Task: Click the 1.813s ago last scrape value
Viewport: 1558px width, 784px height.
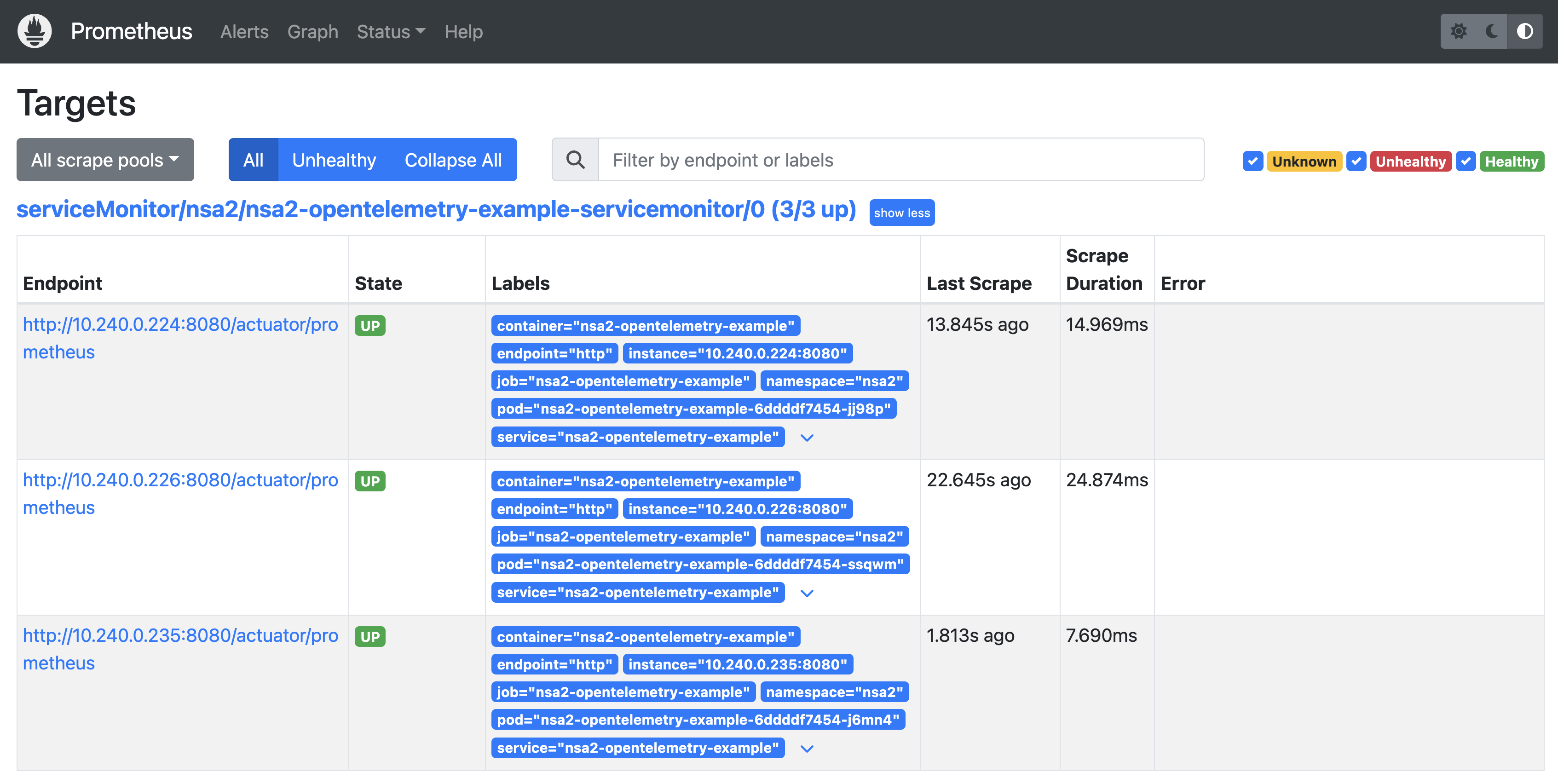Action: pos(970,636)
